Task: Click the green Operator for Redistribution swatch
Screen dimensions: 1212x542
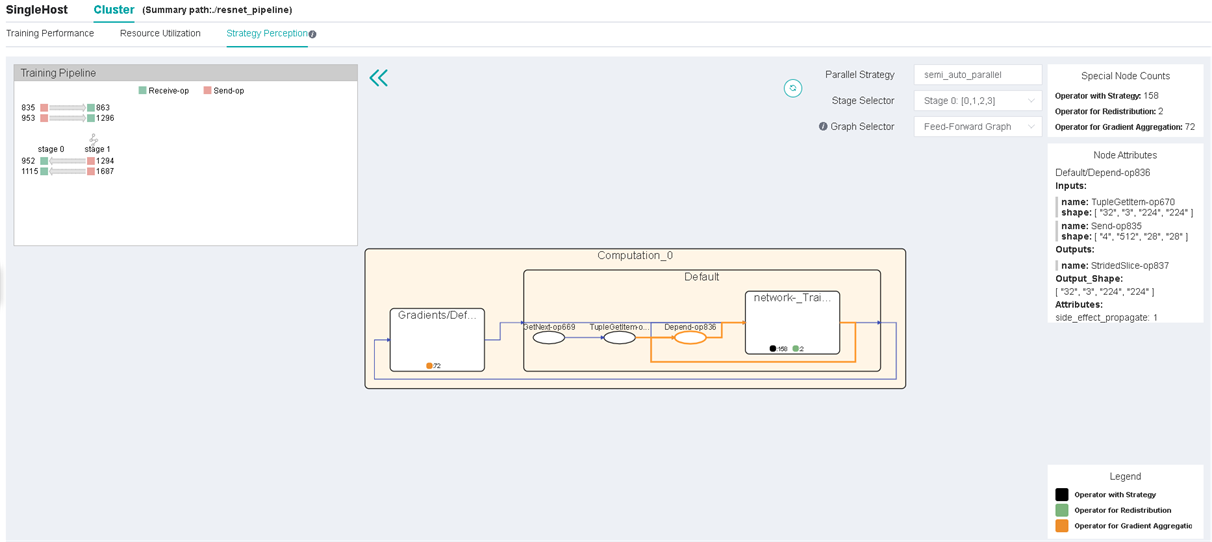Action: [x=1062, y=510]
